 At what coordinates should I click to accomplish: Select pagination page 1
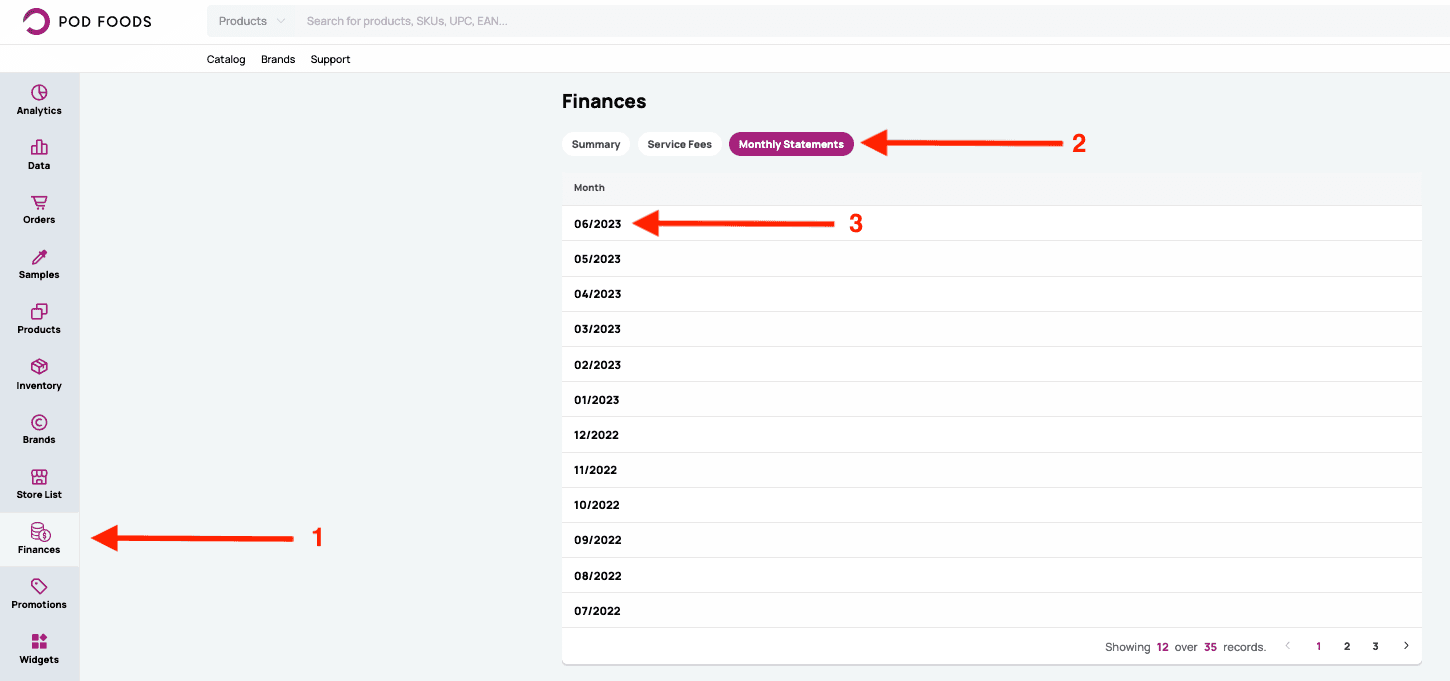click(1318, 646)
